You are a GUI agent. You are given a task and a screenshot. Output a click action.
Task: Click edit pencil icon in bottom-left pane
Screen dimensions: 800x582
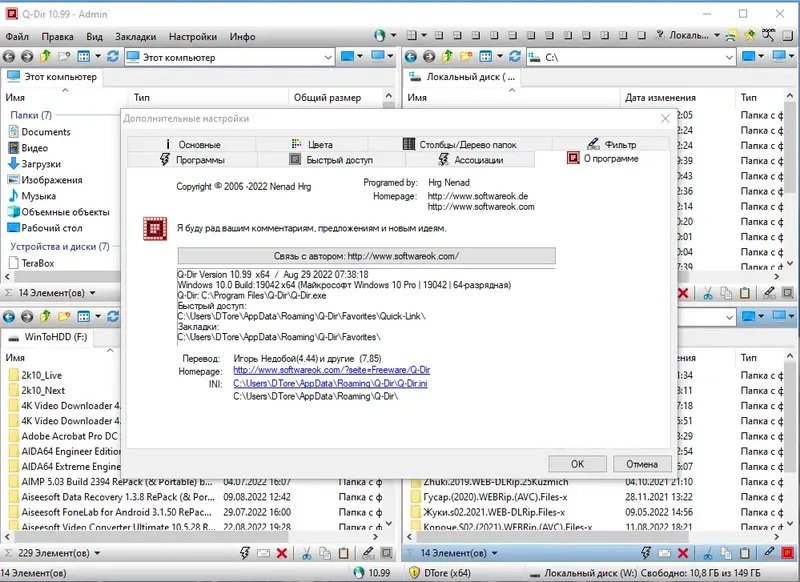coord(368,553)
